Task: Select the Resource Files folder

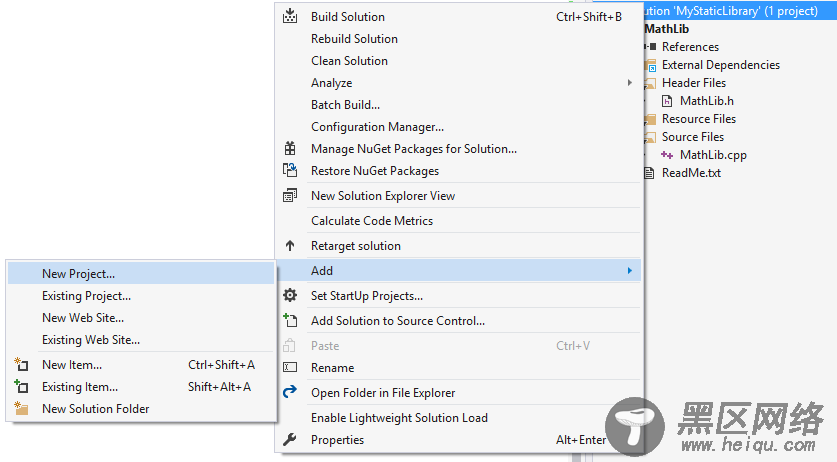Action: pyautogui.click(x=699, y=119)
